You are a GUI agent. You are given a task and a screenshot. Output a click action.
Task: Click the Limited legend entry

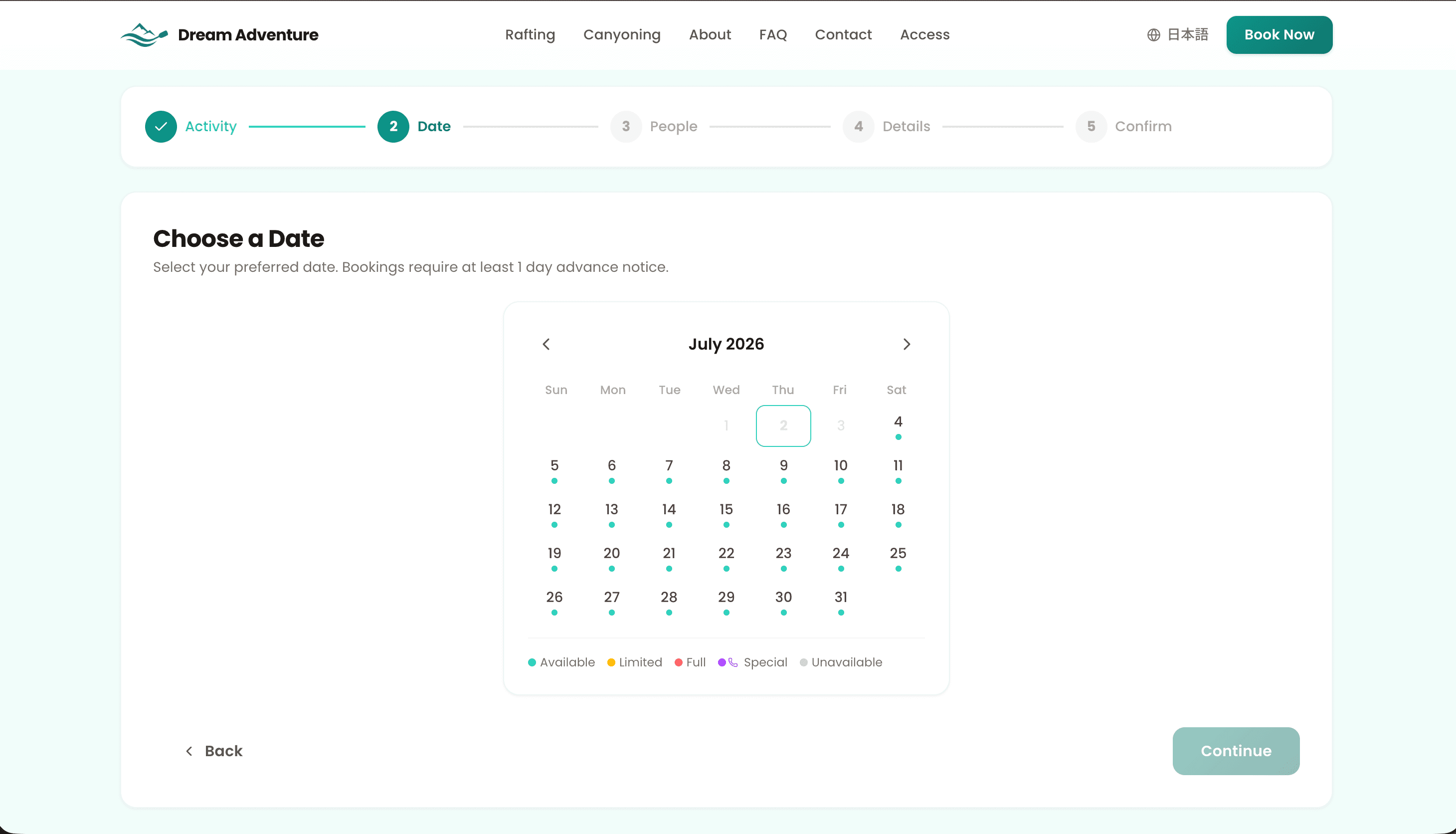click(x=634, y=662)
